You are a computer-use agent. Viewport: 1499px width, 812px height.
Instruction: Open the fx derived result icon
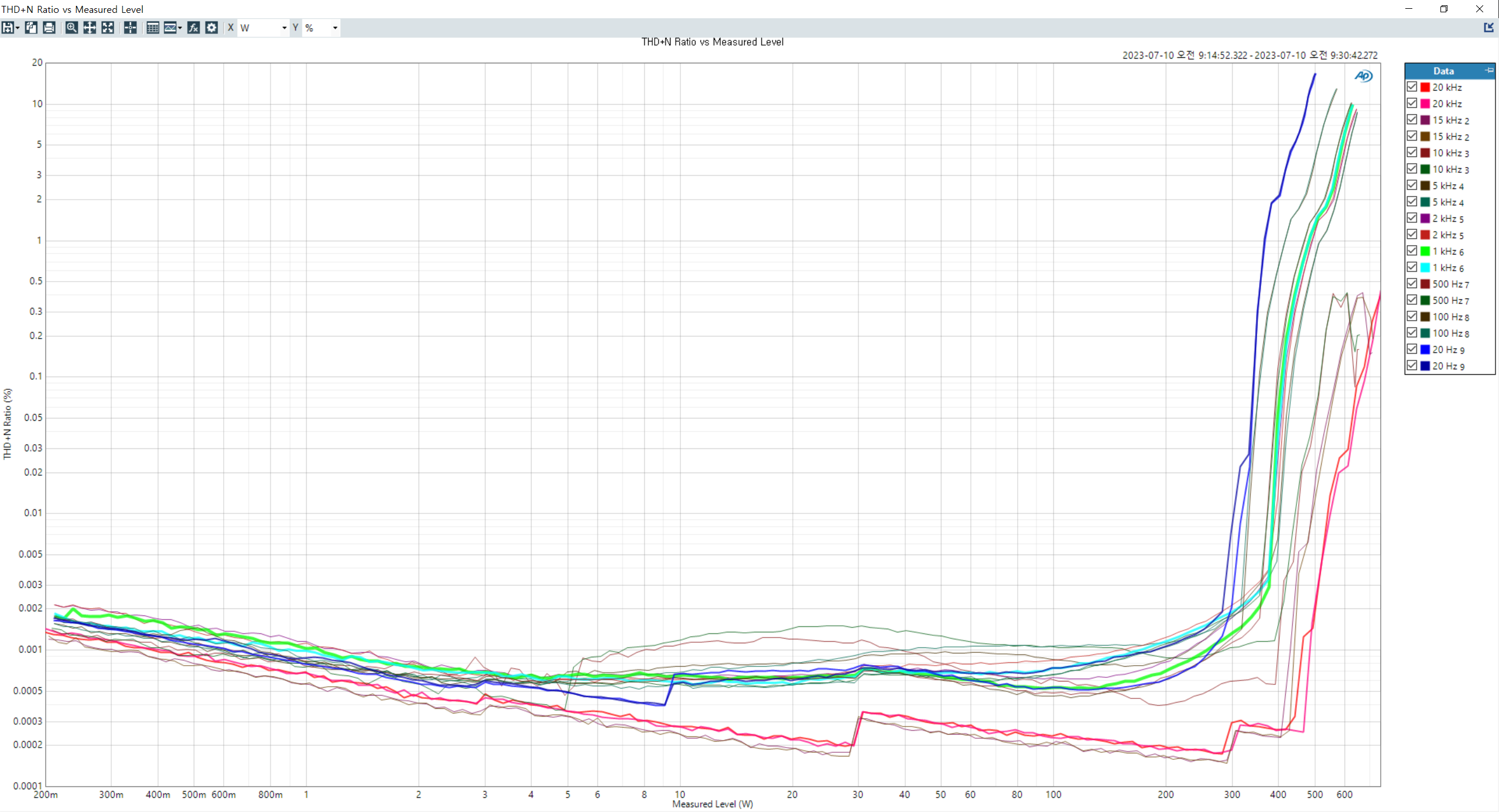(x=193, y=28)
